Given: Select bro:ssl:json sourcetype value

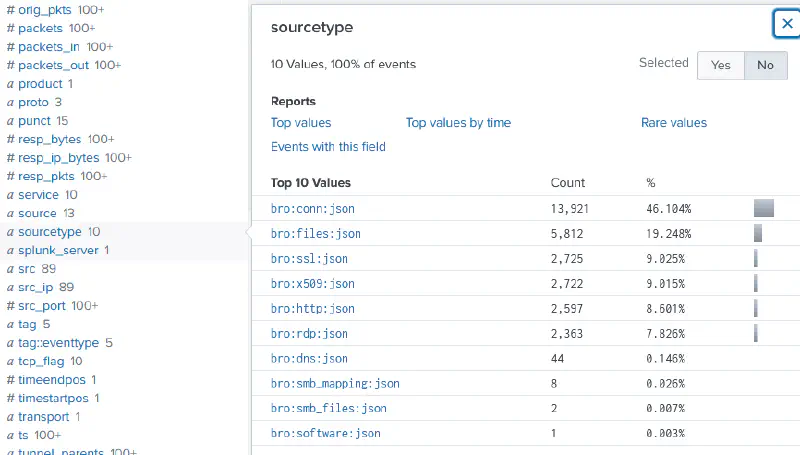Looking at the screenshot, I should point(309,259).
